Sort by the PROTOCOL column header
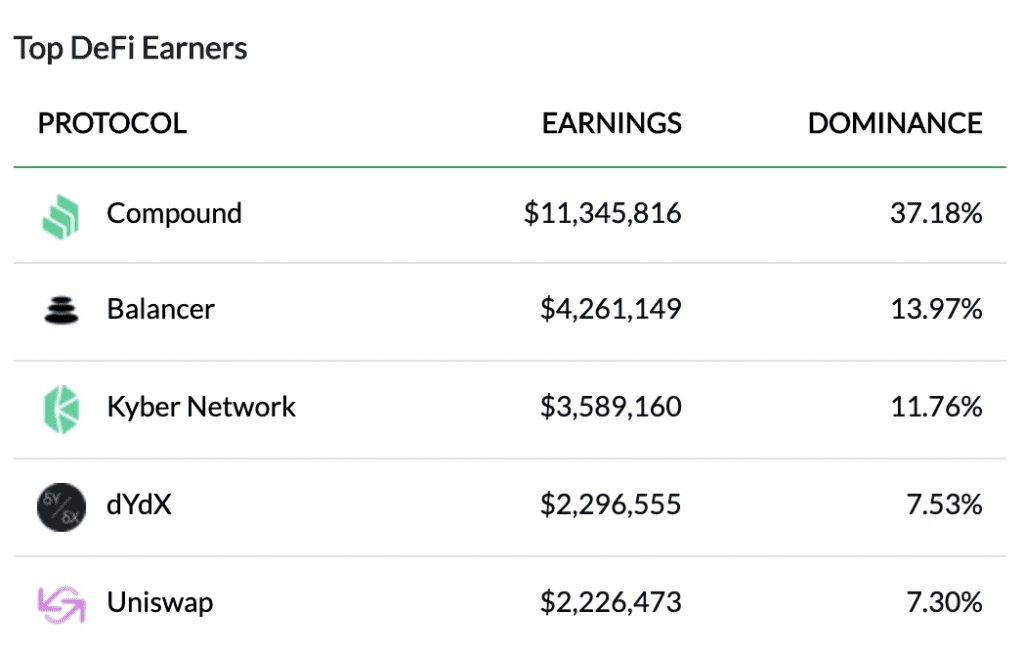 tap(112, 123)
